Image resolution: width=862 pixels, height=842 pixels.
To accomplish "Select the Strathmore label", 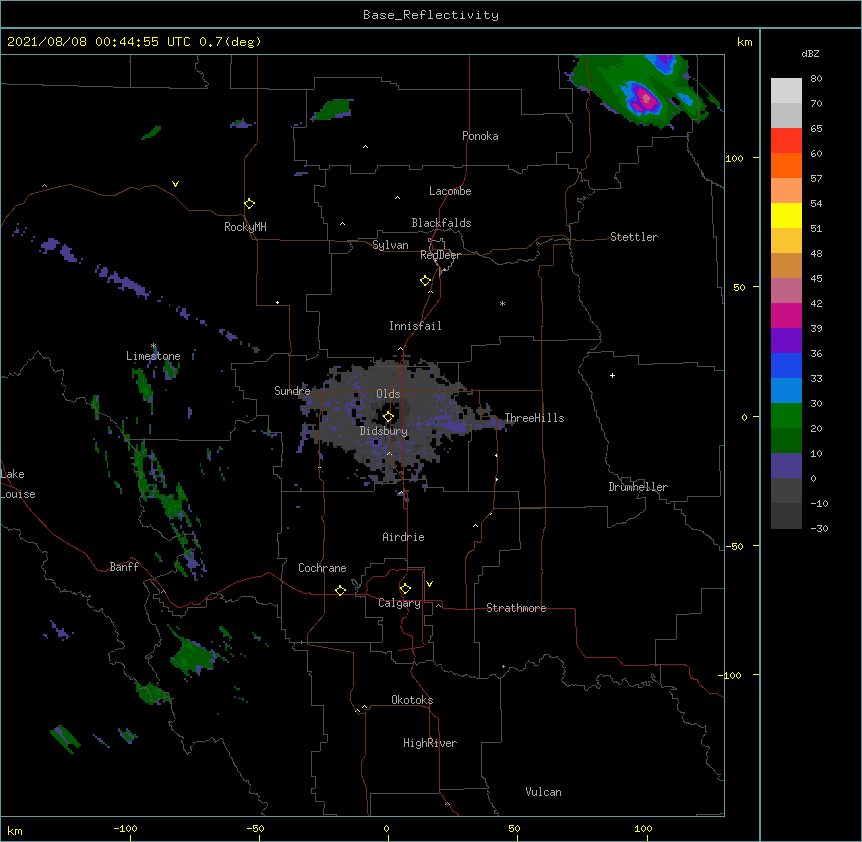I will tap(516, 608).
